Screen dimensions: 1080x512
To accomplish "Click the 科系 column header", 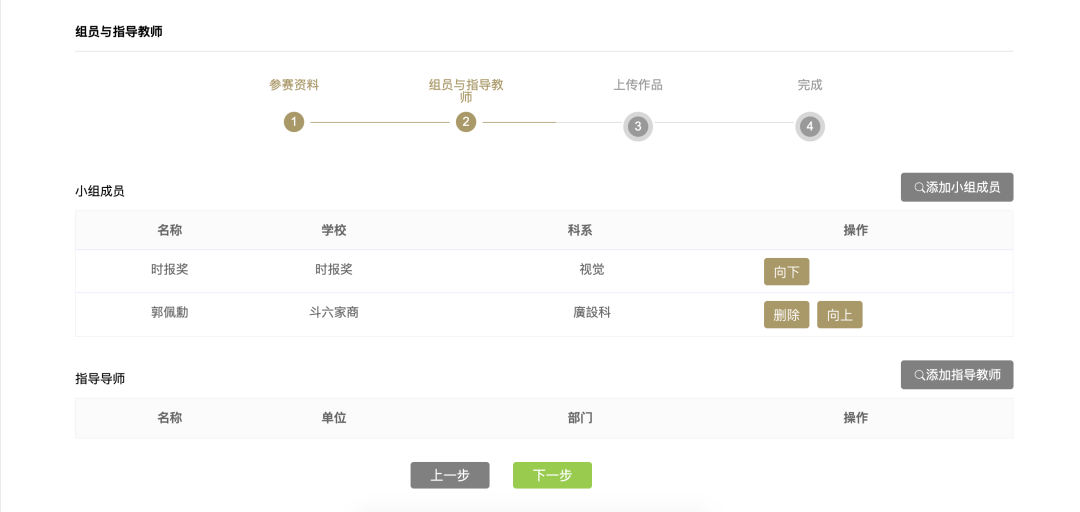I will tap(580, 230).
